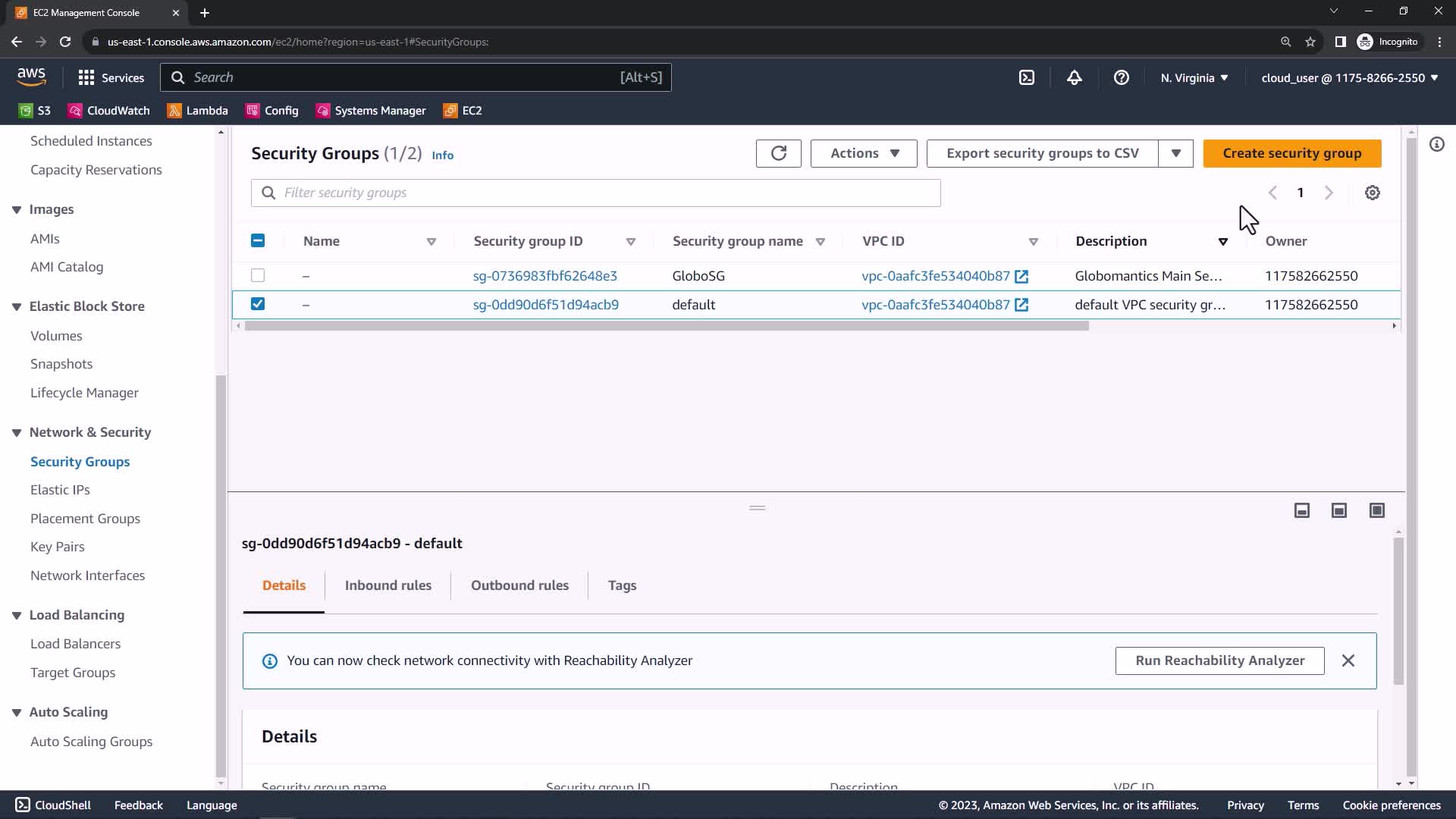This screenshot has height=819, width=1456.
Task: Switch to the Outbound rules tab
Action: [x=519, y=585]
